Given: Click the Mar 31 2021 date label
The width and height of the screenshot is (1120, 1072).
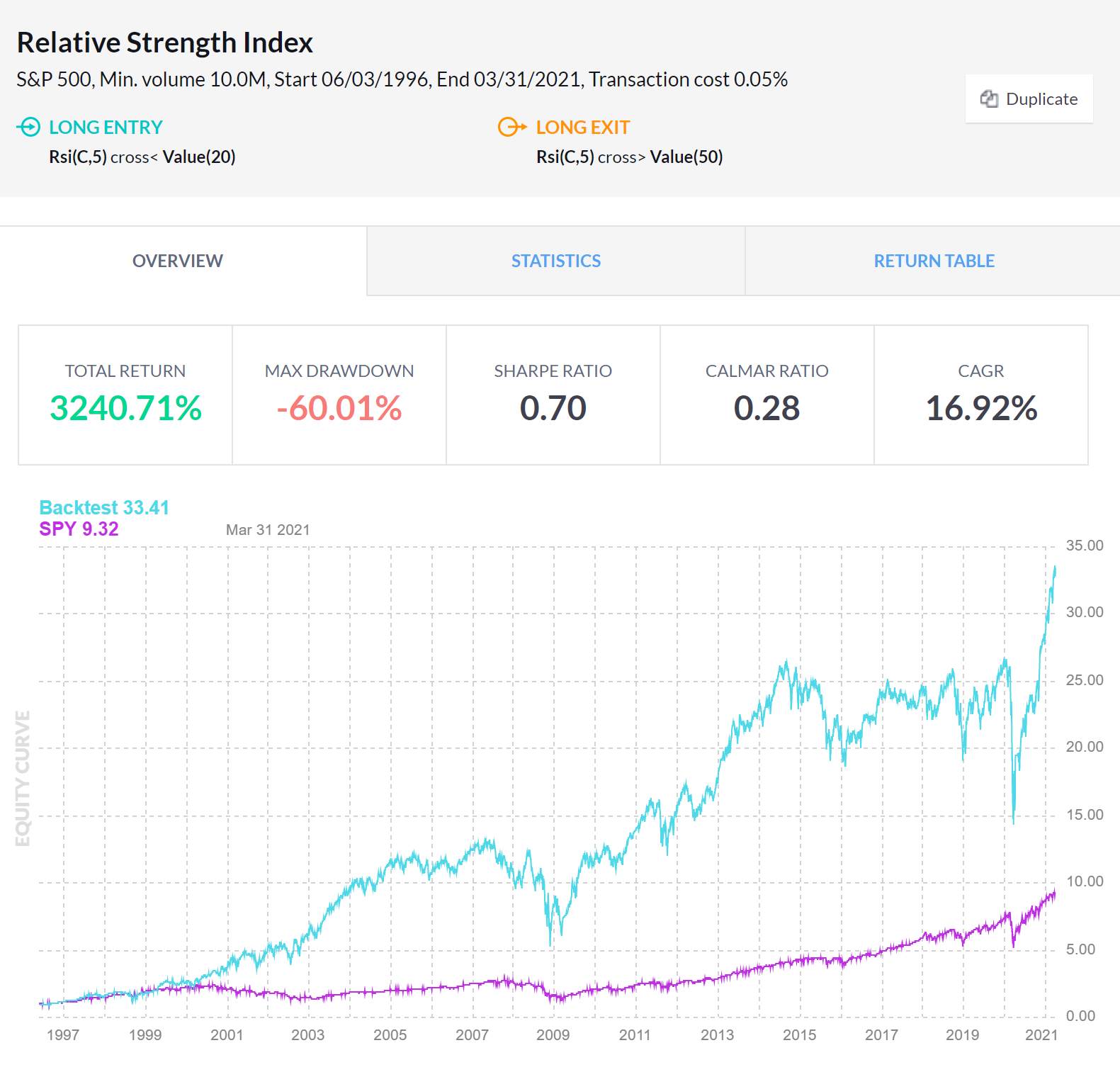Looking at the screenshot, I should (x=268, y=530).
